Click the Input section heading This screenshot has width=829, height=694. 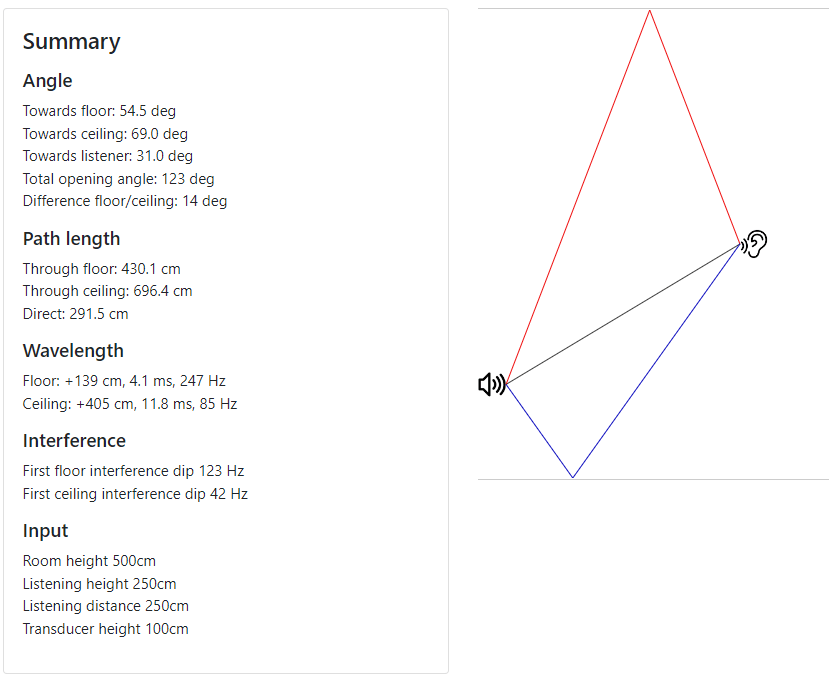(x=45, y=531)
